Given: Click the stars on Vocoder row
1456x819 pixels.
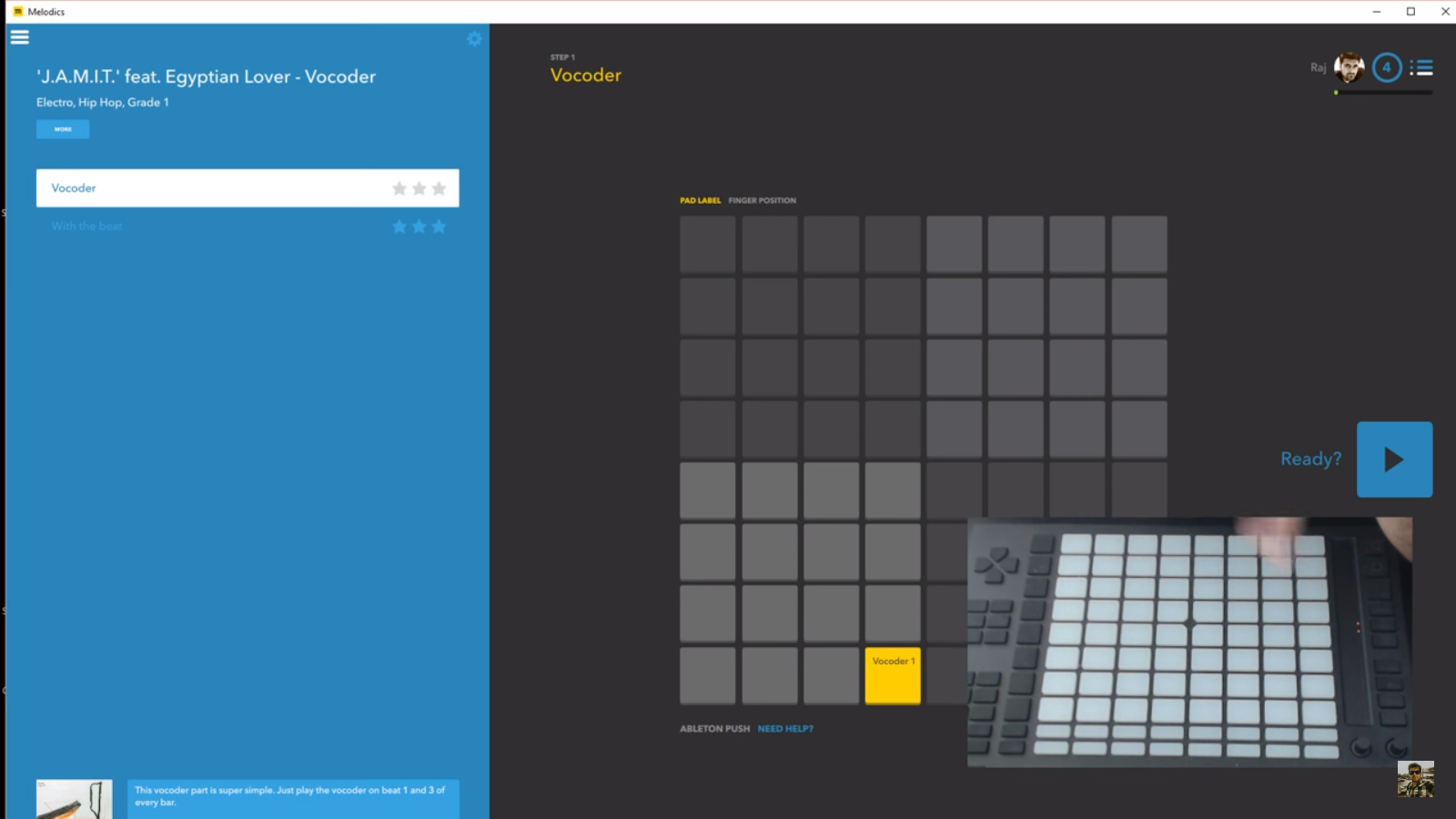Looking at the screenshot, I should pyautogui.click(x=419, y=188).
